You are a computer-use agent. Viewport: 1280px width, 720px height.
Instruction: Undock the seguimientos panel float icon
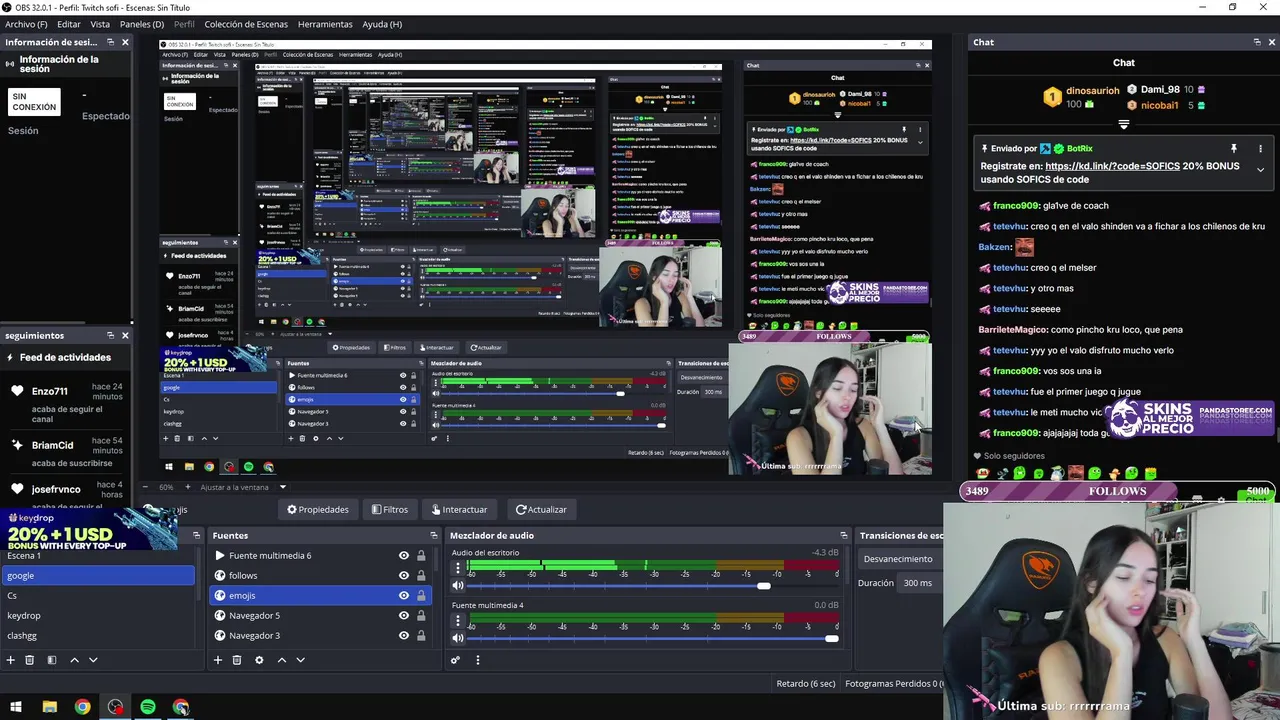click(x=110, y=336)
